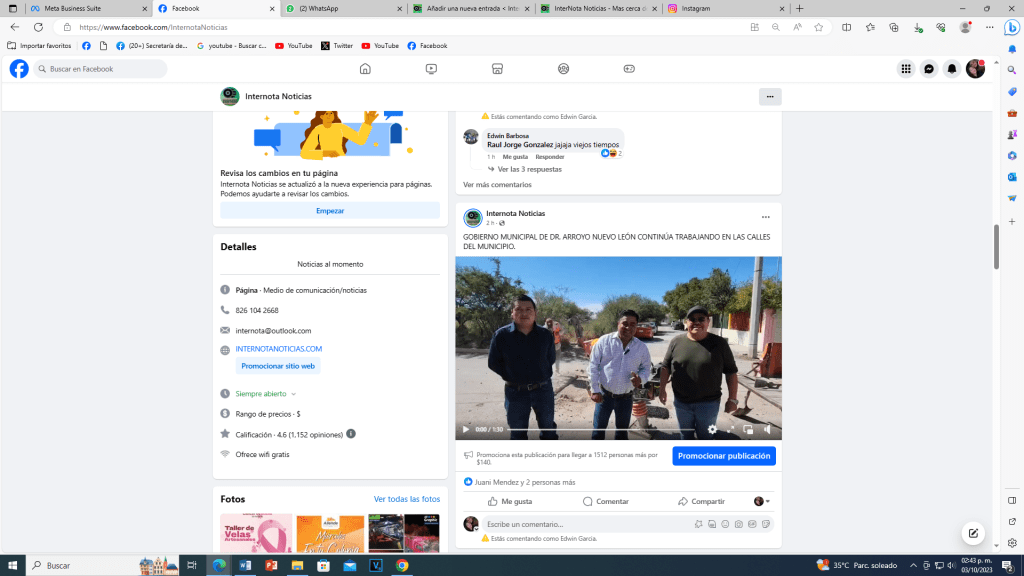
Task: Open Facebook Home icon
Action: click(x=365, y=69)
